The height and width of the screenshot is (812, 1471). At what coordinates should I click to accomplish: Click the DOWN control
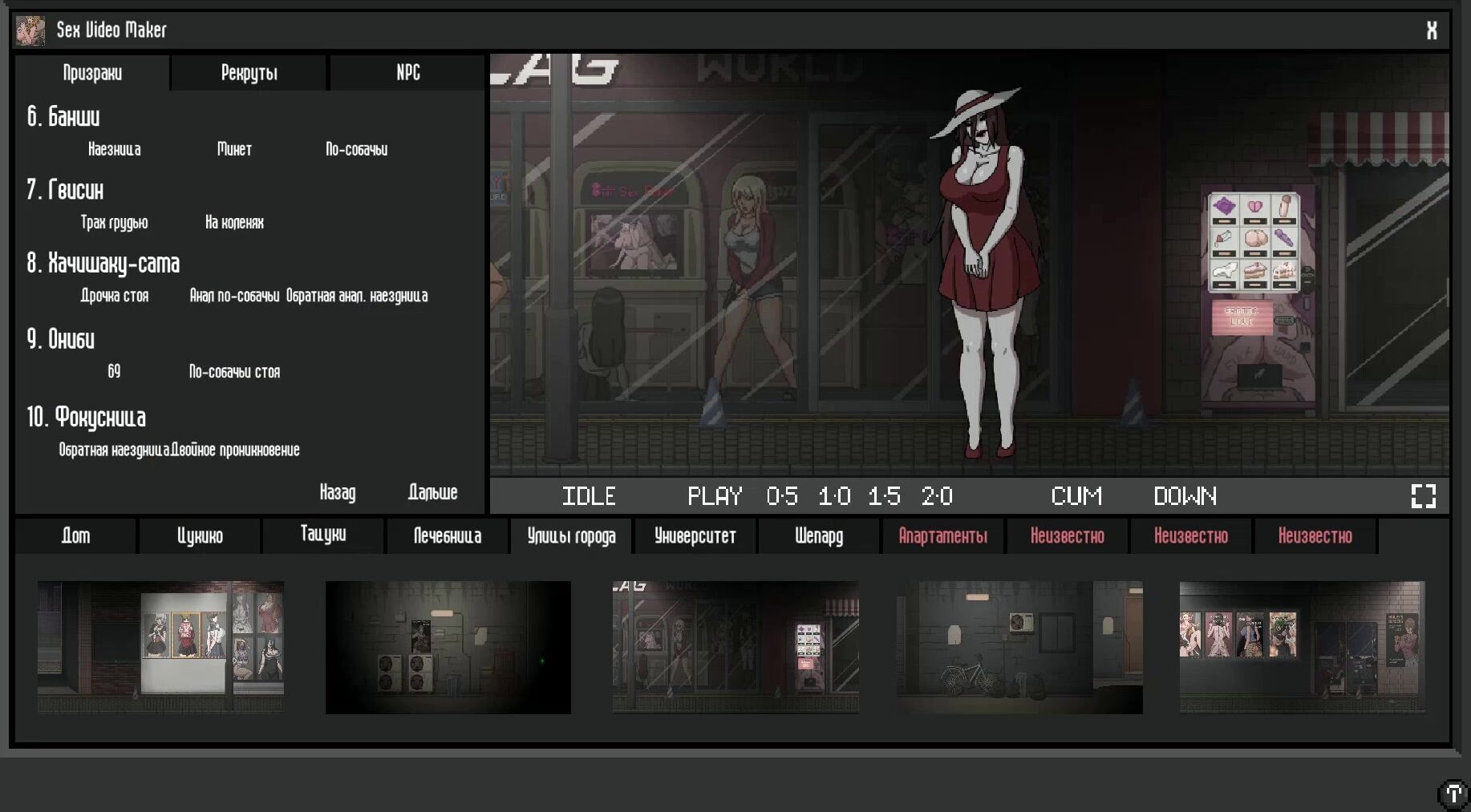pyautogui.click(x=1185, y=496)
